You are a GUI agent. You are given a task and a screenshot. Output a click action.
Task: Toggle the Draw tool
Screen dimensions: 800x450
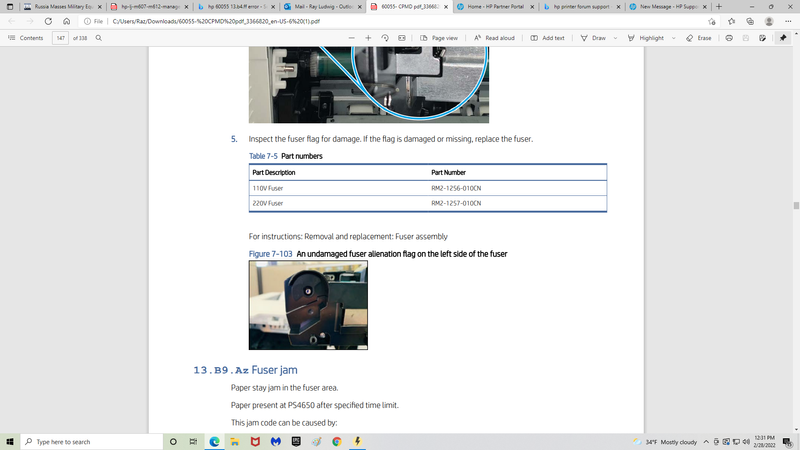click(x=593, y=38)
